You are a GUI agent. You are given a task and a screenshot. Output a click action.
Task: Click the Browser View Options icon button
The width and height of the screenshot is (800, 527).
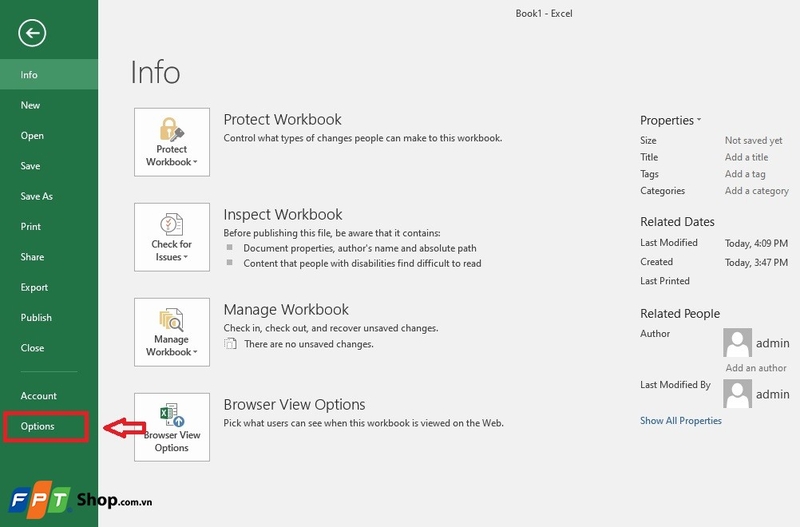click(172, 427)
